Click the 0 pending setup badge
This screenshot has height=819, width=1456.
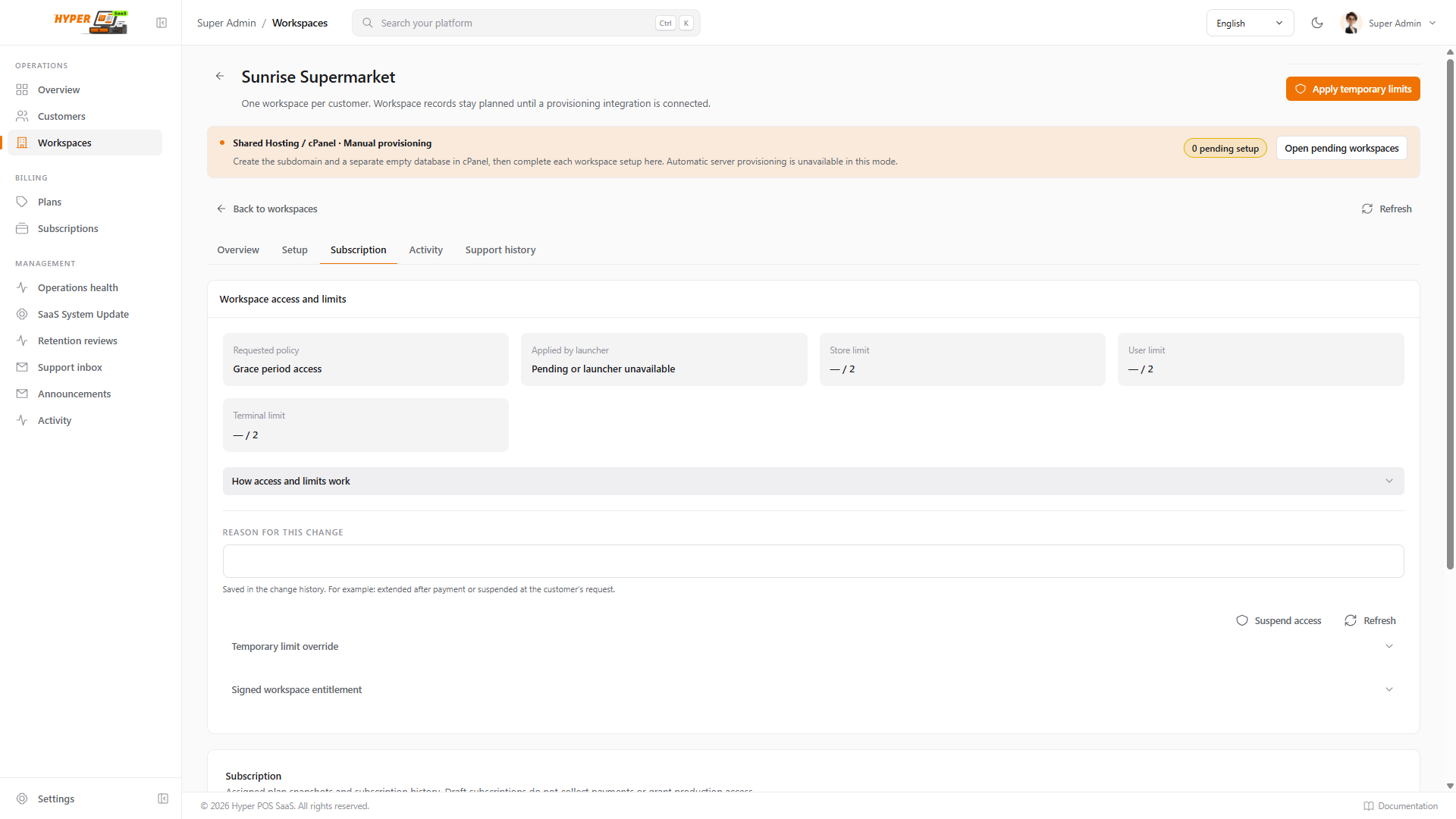pos(1225,148)
